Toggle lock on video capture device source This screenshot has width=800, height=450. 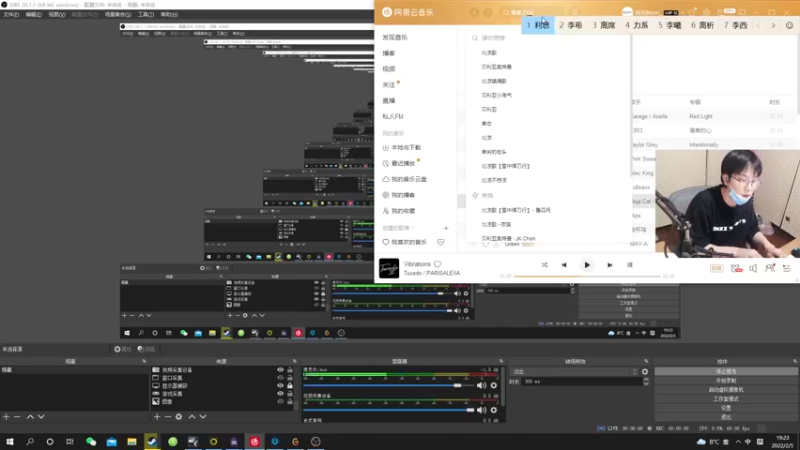point(290,370)
